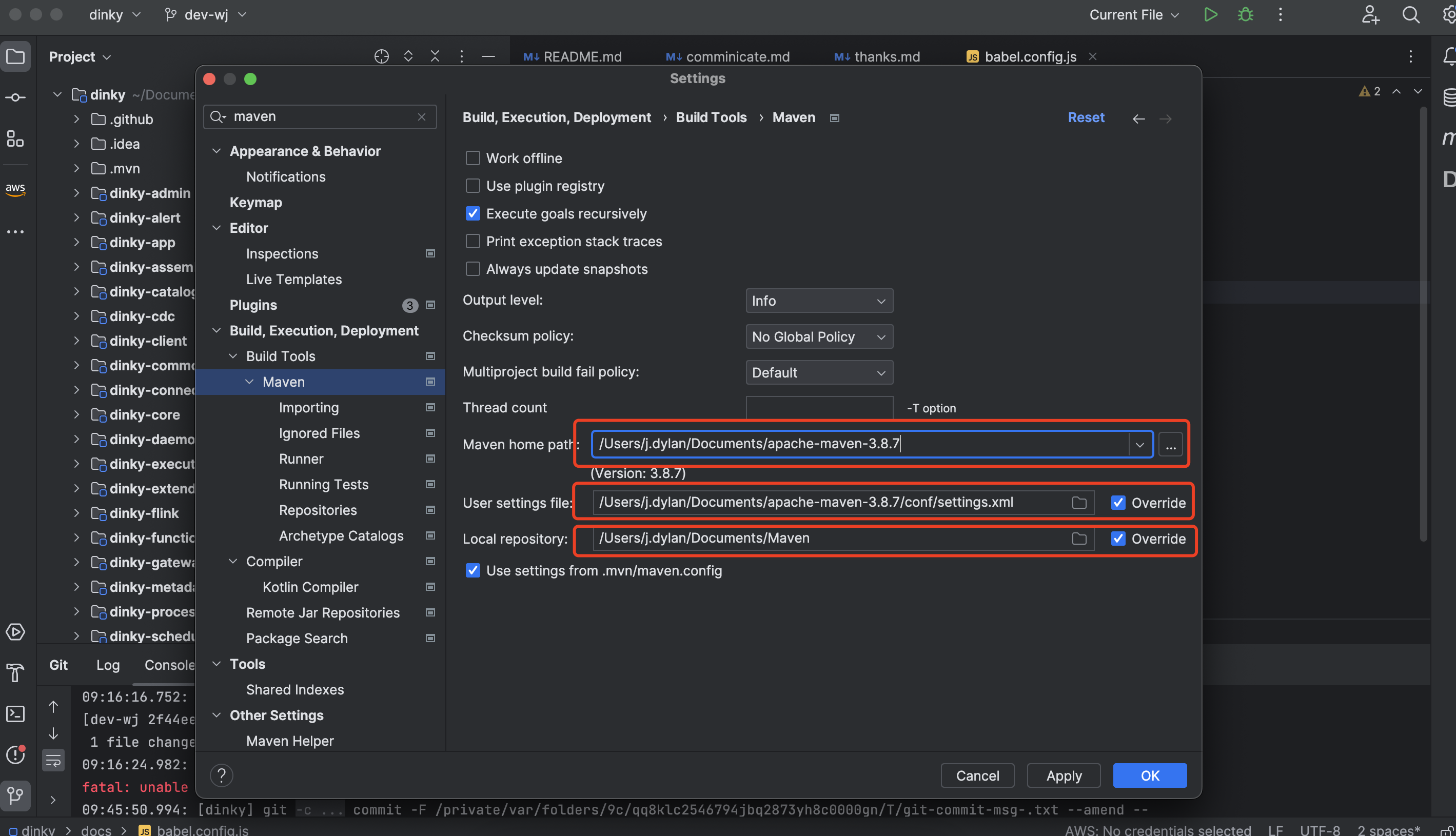Enable the Work offline checkbox
Viewport: 1456px width, 836px height.
pos(473,158)
